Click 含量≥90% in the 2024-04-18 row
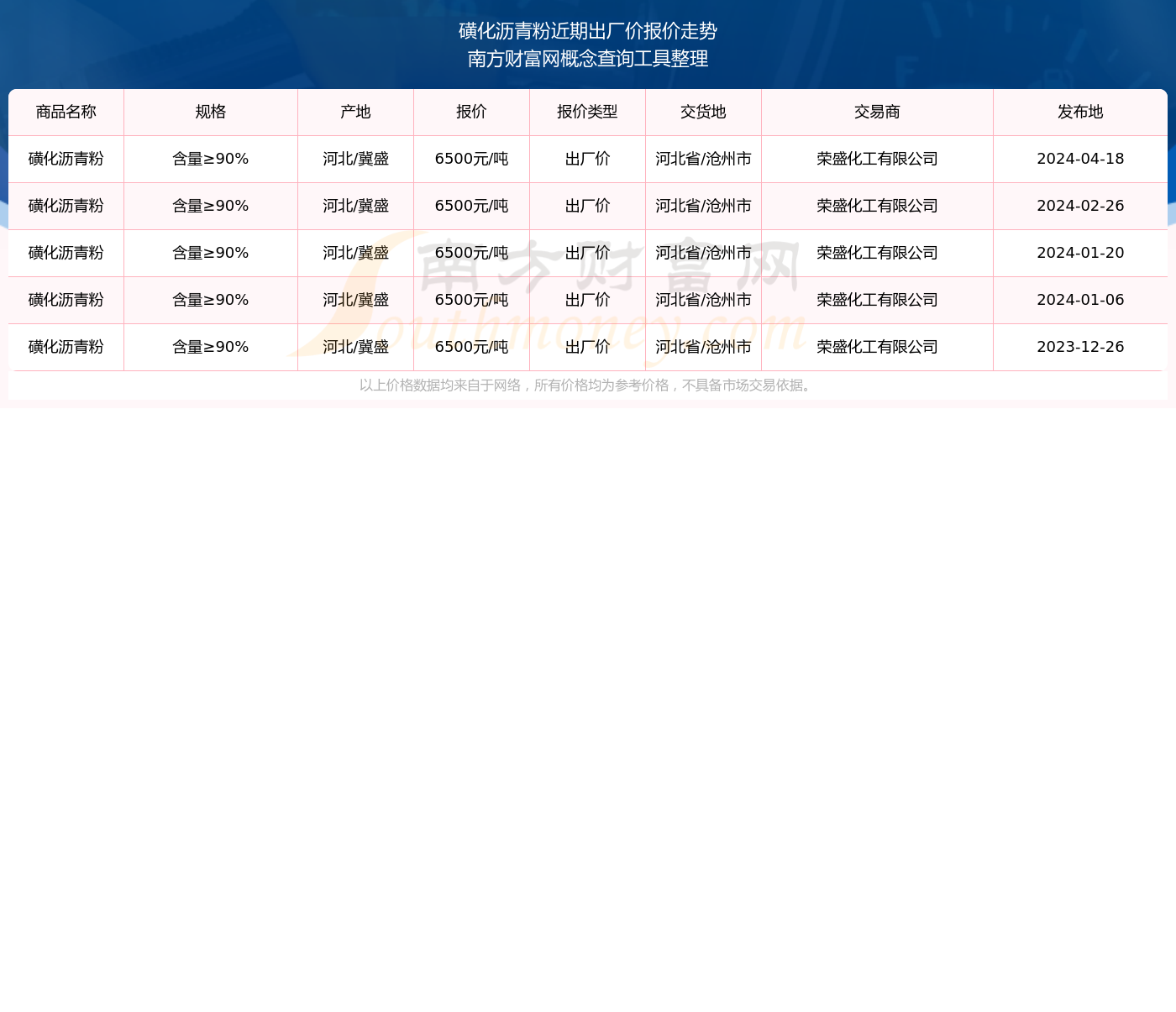The height and width of the screenshot is (1012, 1176). point(211,159)
